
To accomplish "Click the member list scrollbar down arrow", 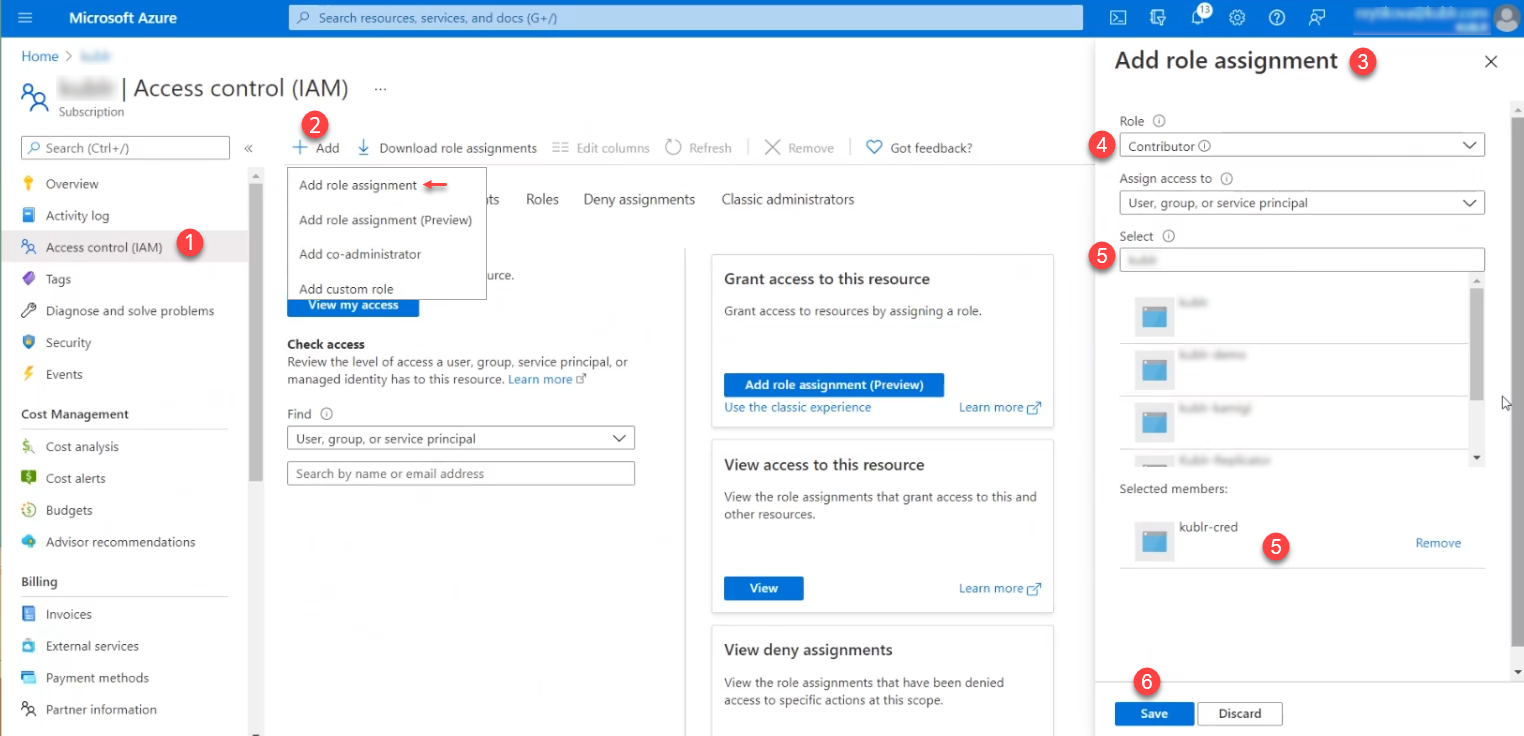I will [1476, 458].
